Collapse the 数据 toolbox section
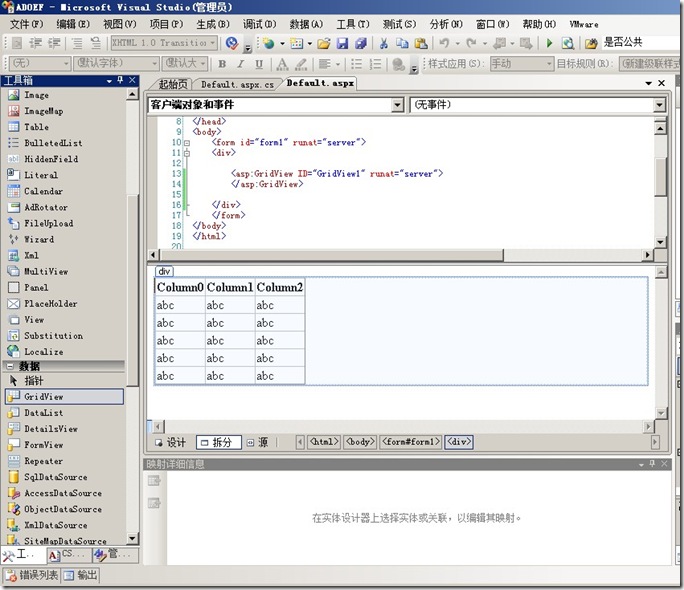The height and width of the screenshot is (590, 684). (x=10, y=366)
